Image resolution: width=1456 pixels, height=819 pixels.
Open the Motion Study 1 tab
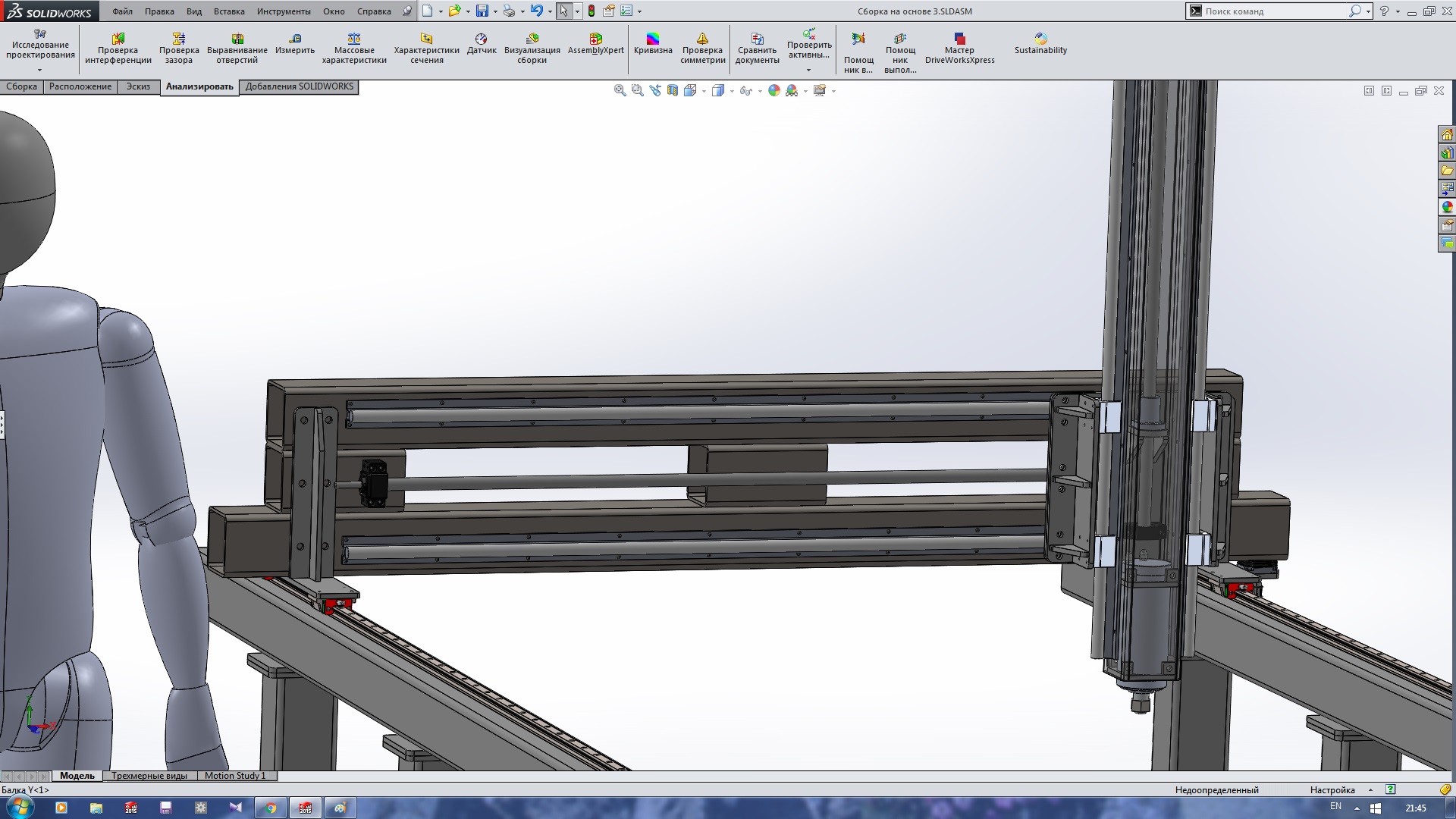pos(235,776)
